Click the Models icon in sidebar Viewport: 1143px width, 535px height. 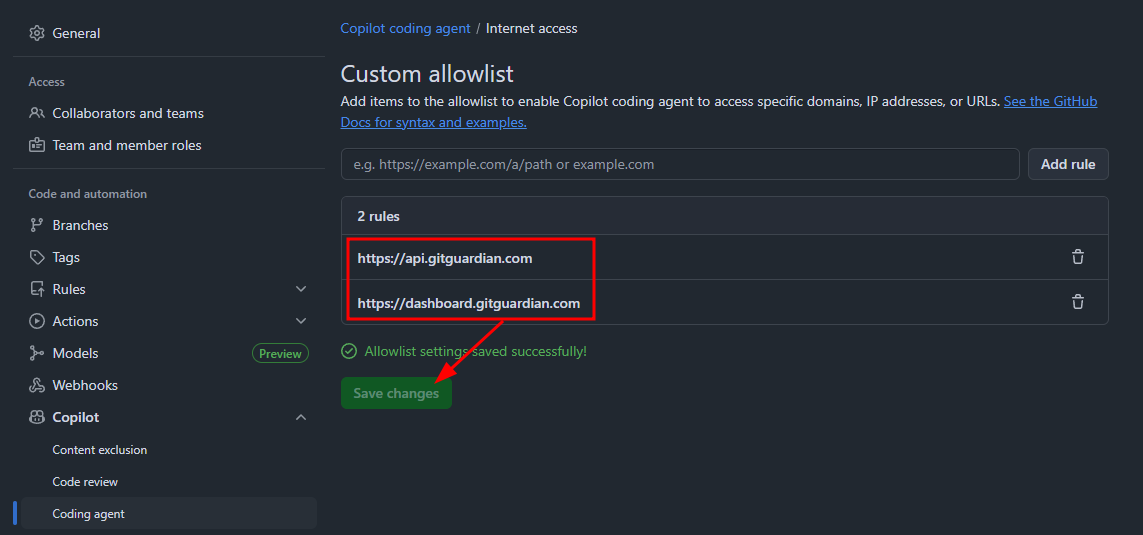click(36, 354)
